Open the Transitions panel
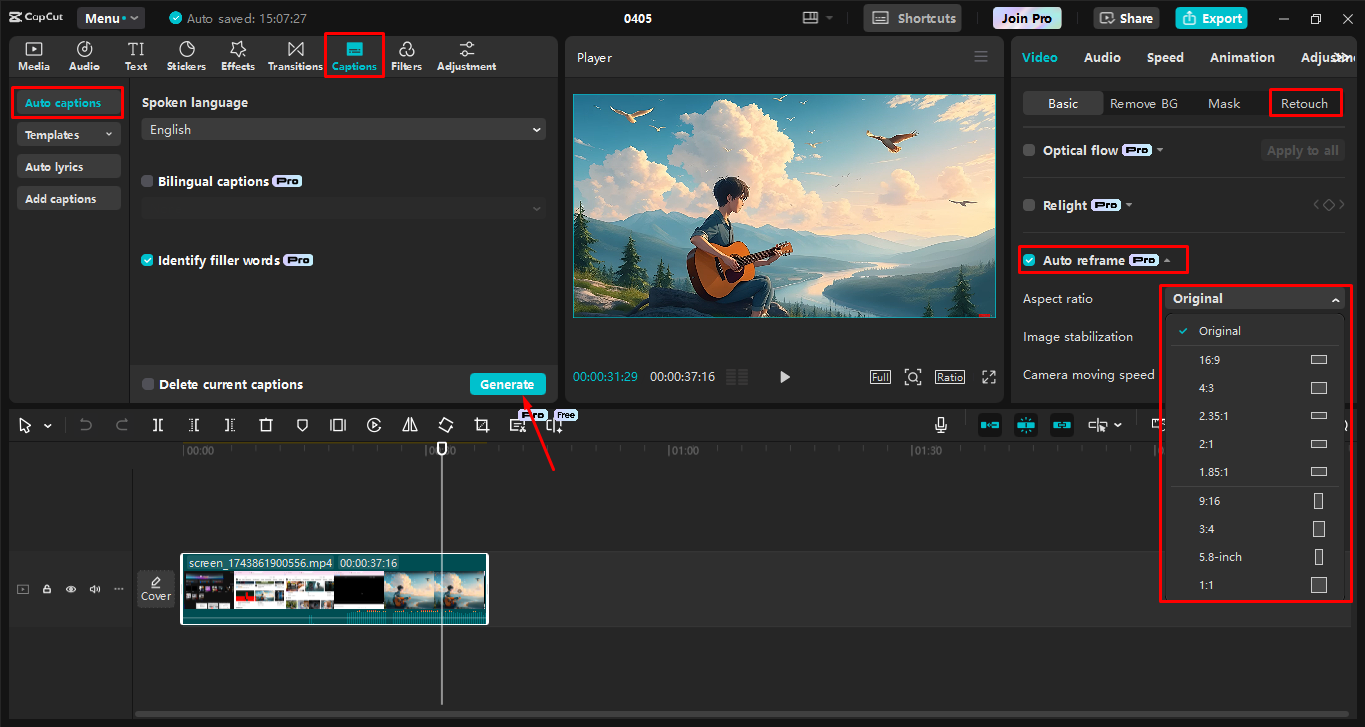The width and height of the screenshot is (1365, 727). [x=295, y=56]
